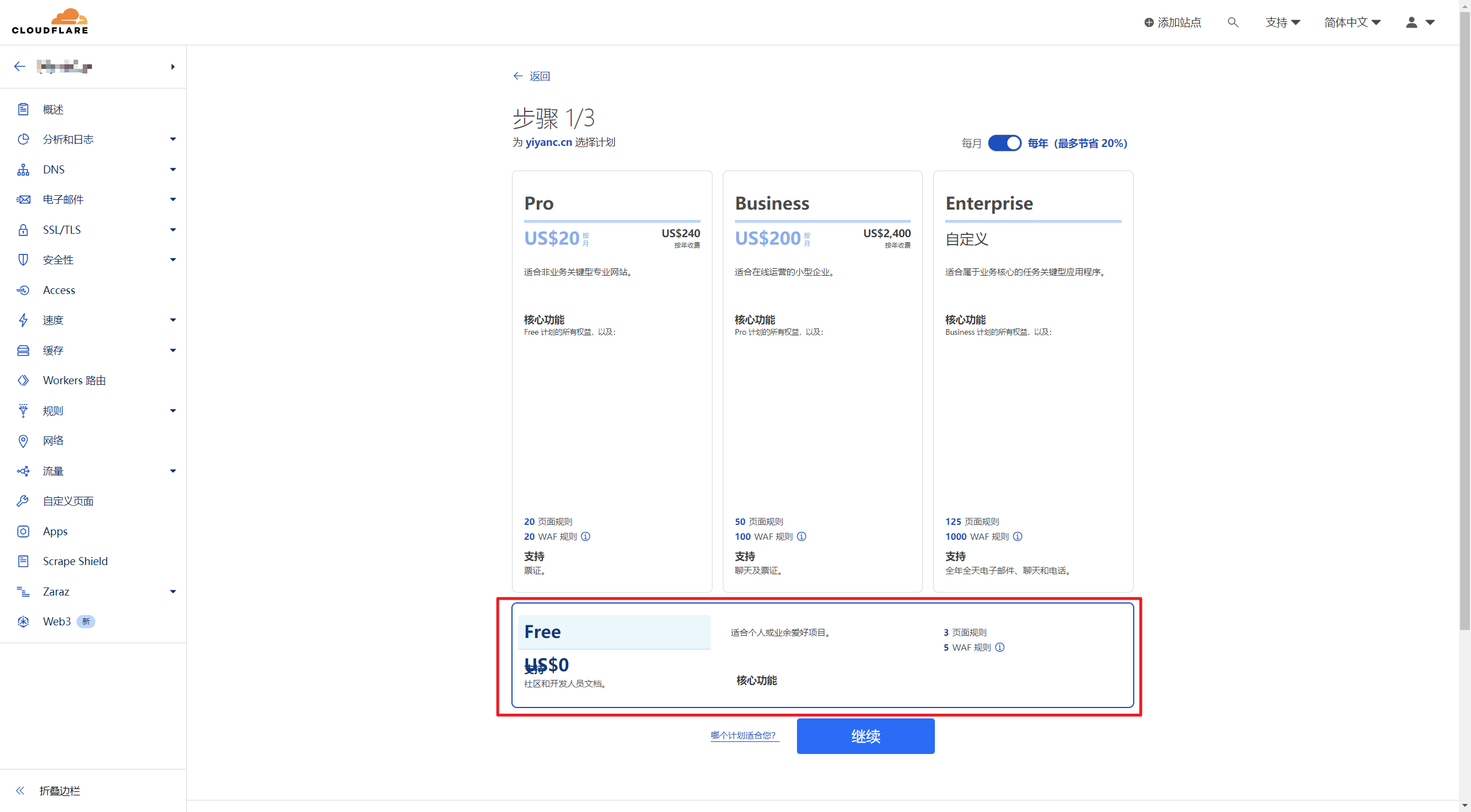Click the 分析和日志 chart icon

point(23,139)
